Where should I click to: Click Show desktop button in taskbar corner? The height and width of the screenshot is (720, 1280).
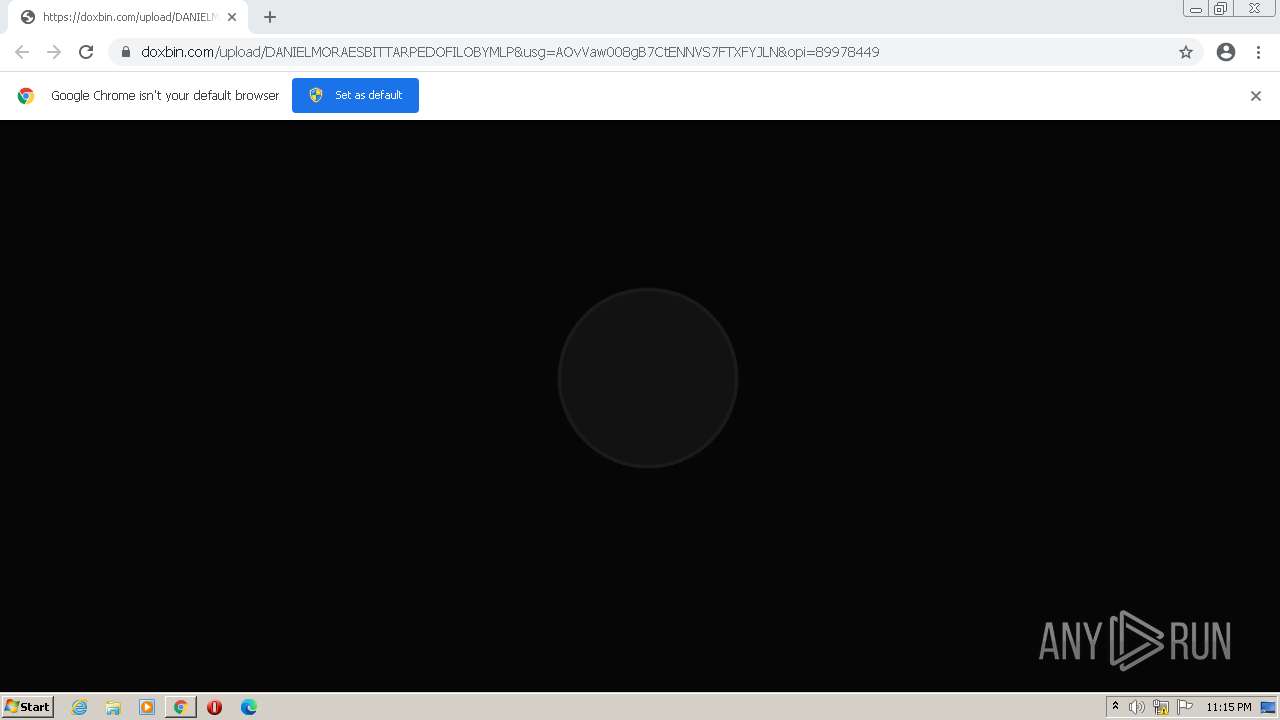(1268, 707)
